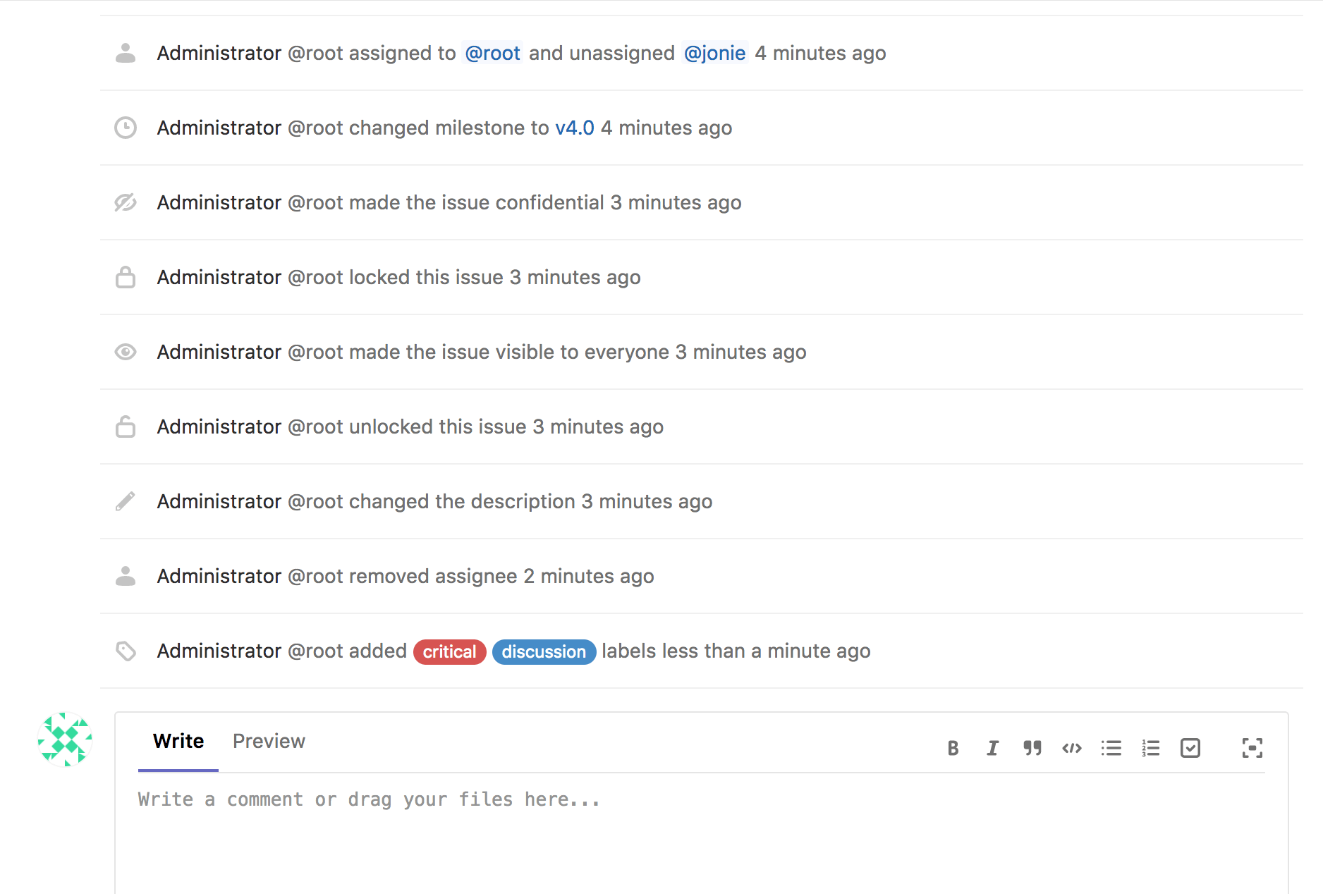Click the milestone clock icon
Image resolution: width=1323 pixels, height=896 pixels.
click(126, 128)
